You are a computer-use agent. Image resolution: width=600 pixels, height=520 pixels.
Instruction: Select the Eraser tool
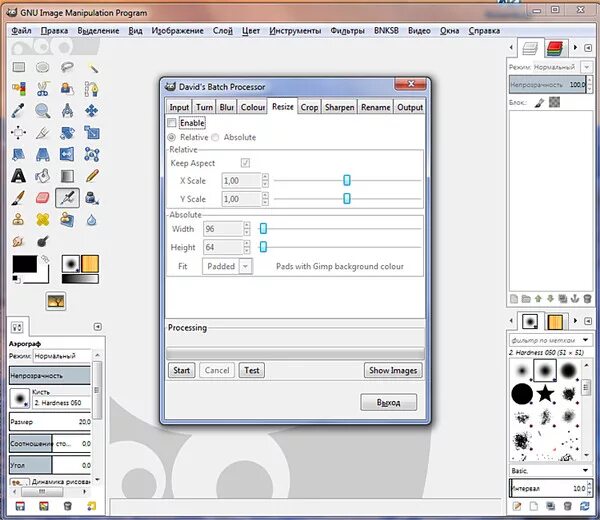(x=42, y=198)
